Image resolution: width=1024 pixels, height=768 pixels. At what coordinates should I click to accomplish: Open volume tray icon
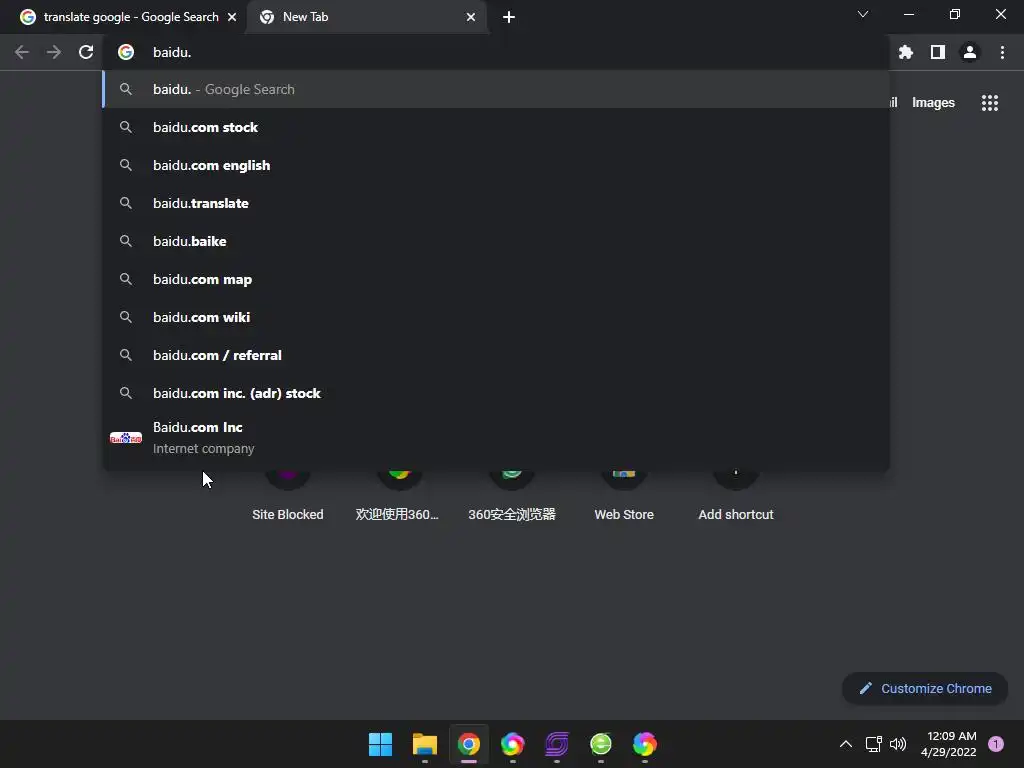coord(898,744)
